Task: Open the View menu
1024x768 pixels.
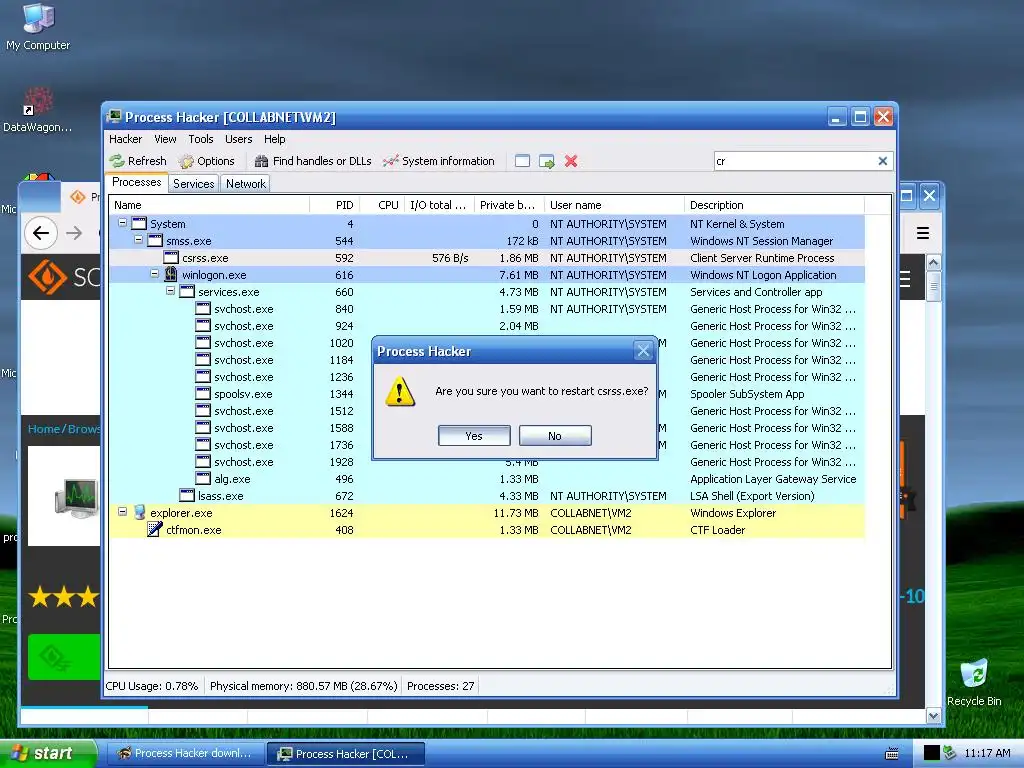Action: [165, 139]
